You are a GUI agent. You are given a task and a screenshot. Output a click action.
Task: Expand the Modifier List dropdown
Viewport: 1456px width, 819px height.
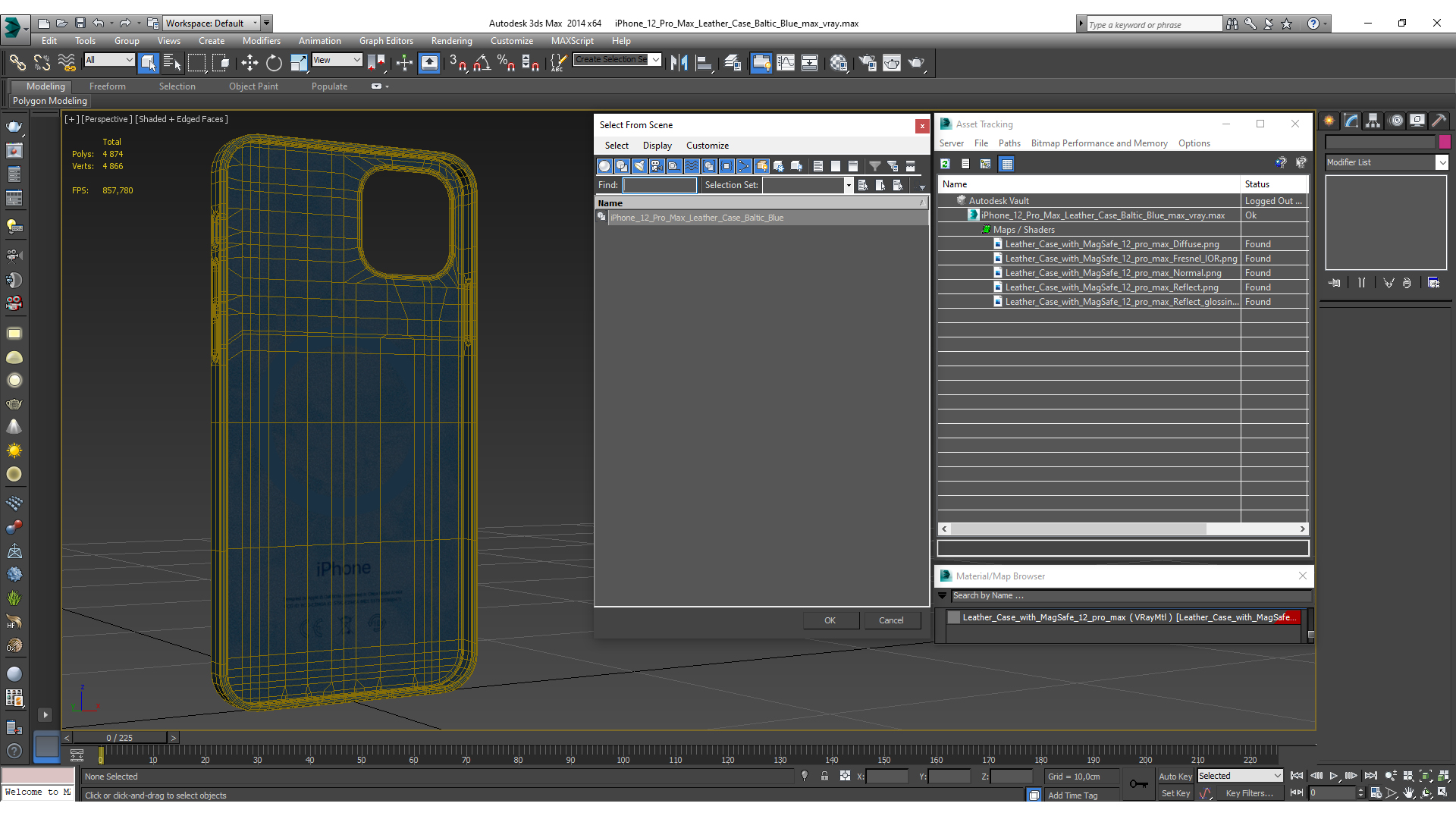pos(1442,162)
